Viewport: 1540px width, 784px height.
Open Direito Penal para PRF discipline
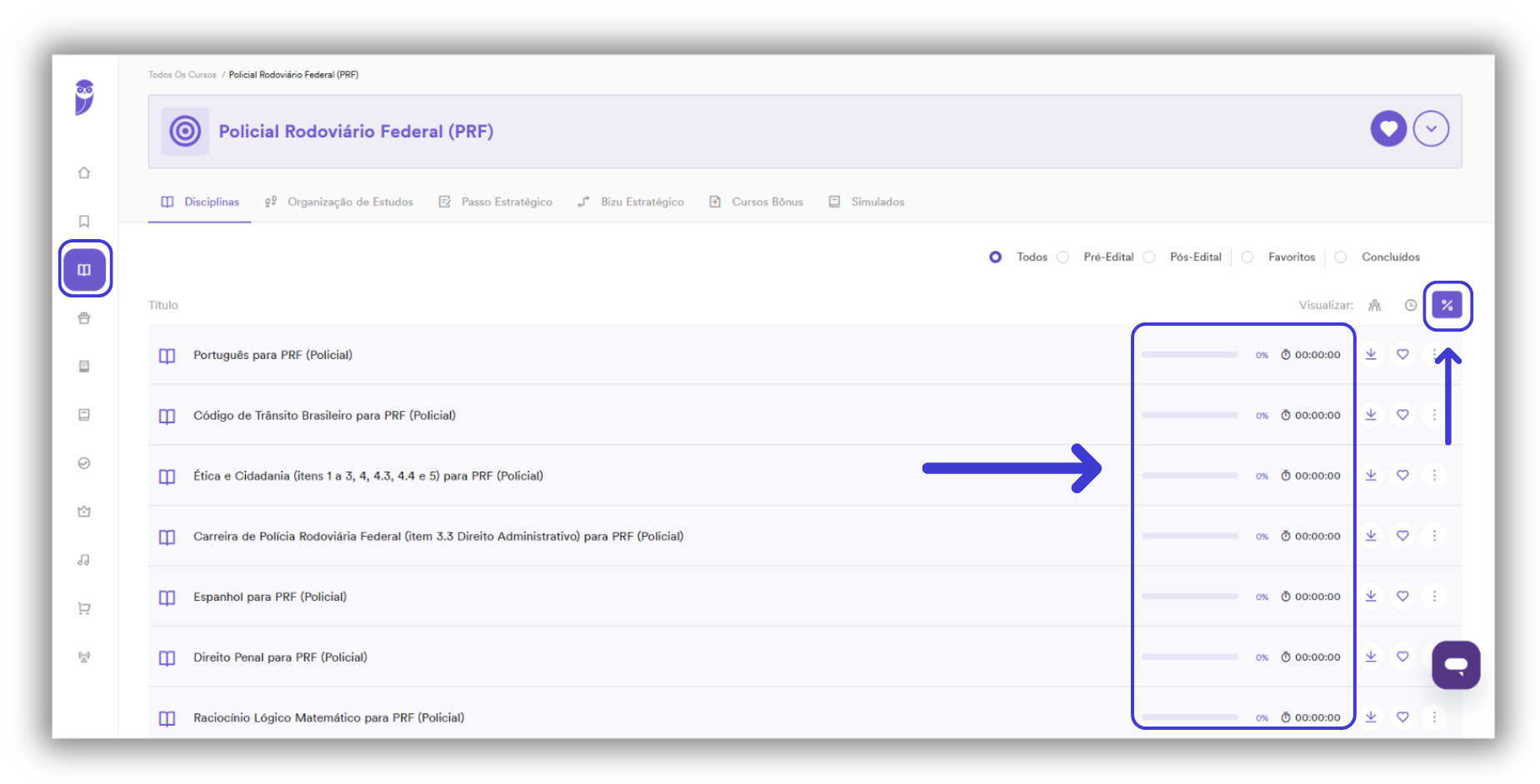pyautogui.click(x=280, y=657)
